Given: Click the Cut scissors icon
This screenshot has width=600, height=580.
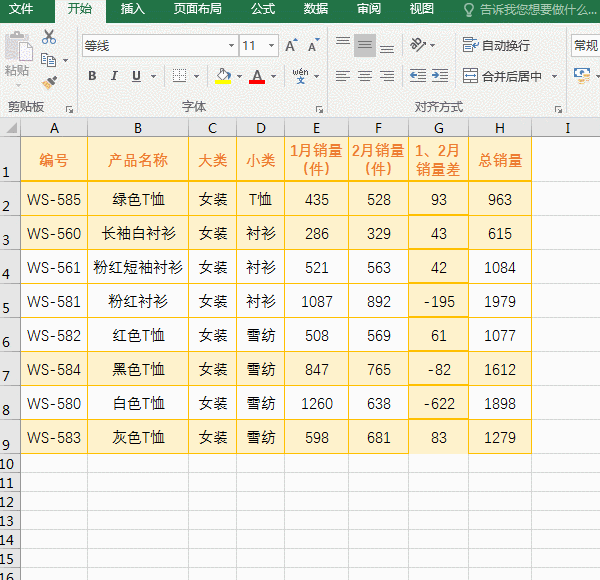Looking at the screenshot, I should [49, 37].
